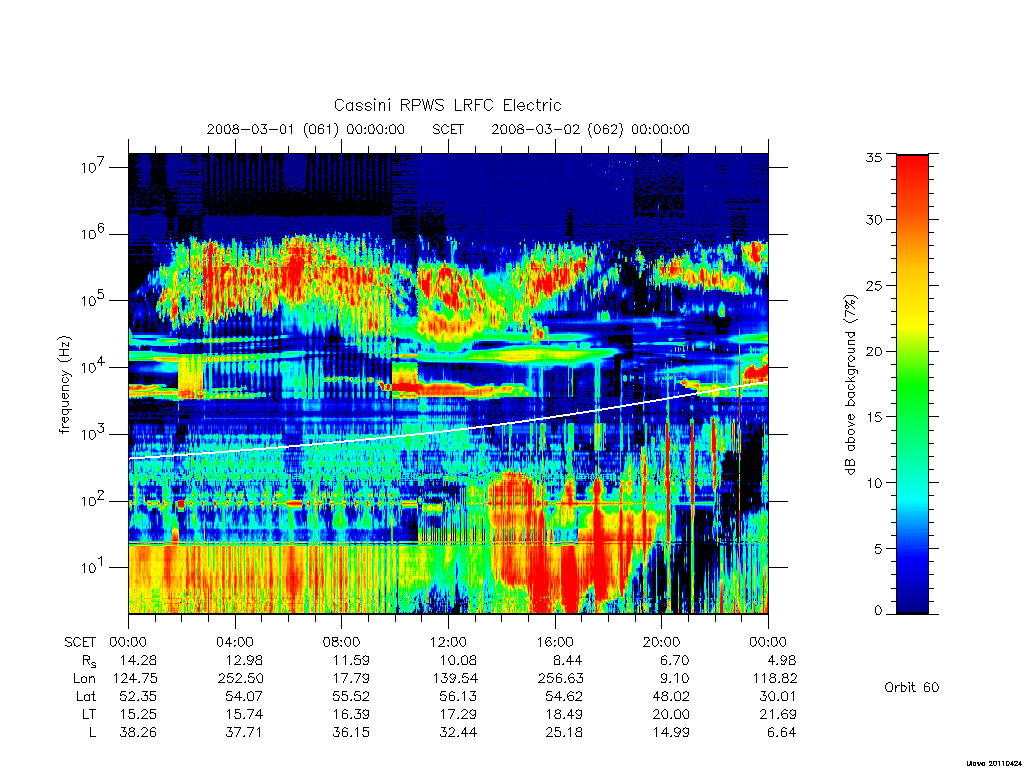
Task: Click the LT row label
Action: coord(89,714)
